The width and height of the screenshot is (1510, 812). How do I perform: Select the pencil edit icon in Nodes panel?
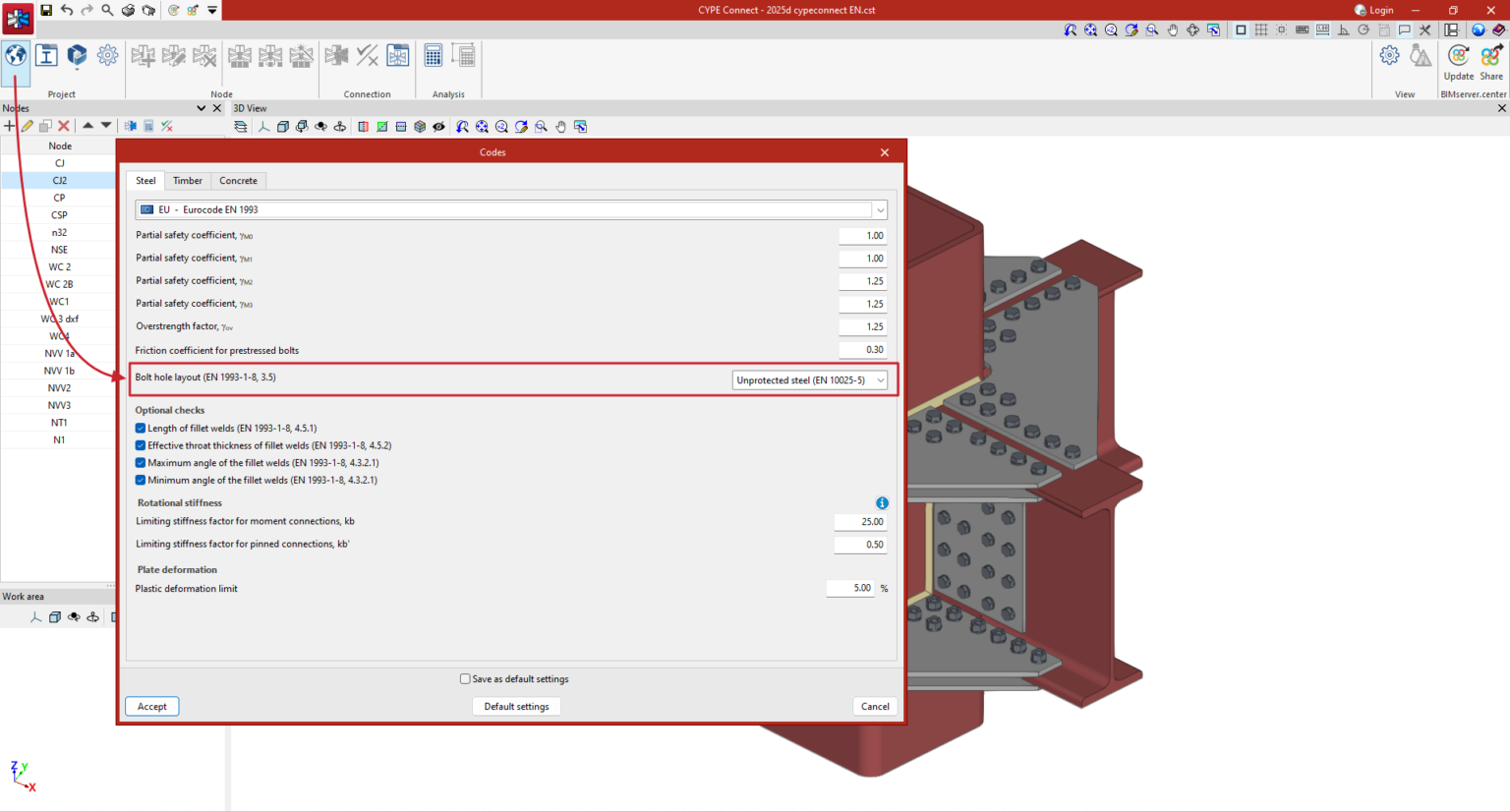pos(27,126)
